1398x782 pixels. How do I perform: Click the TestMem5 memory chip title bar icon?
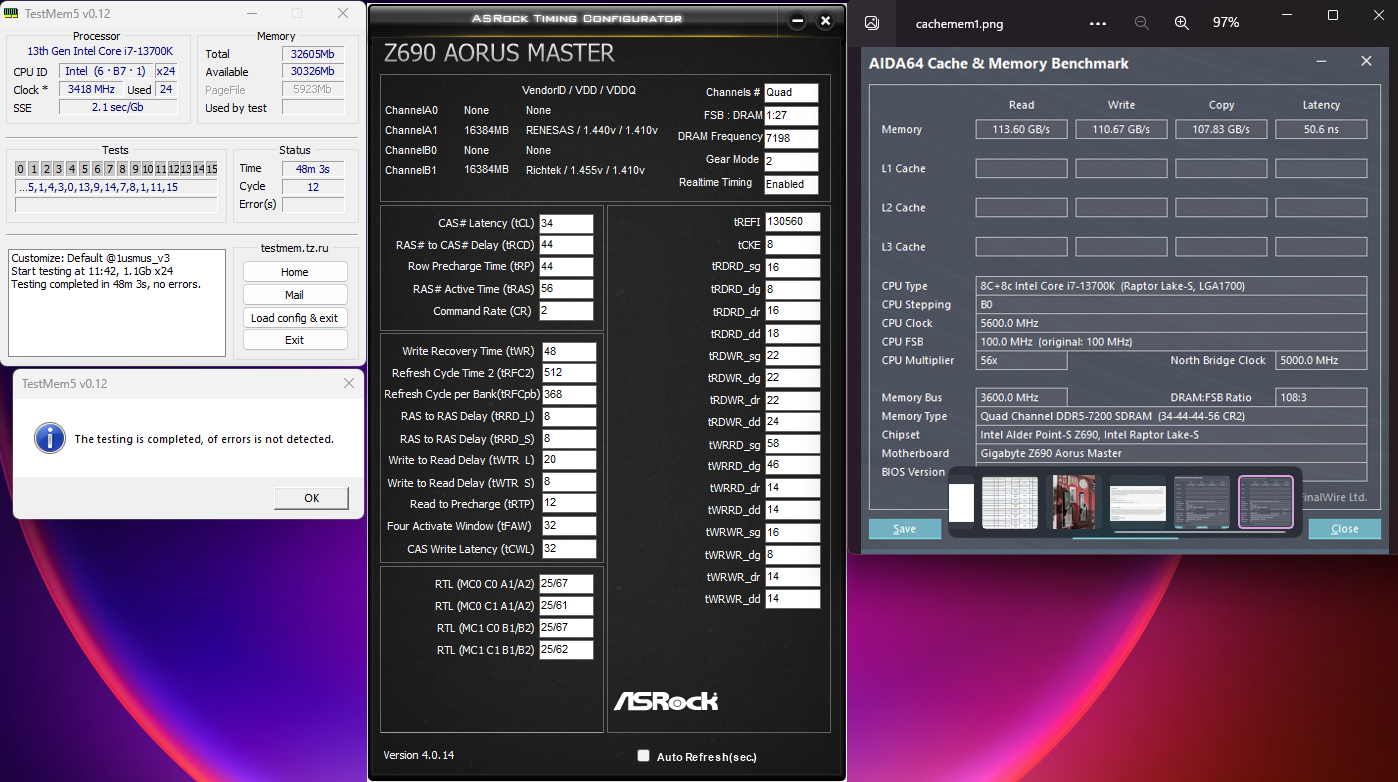pos(11,13)
